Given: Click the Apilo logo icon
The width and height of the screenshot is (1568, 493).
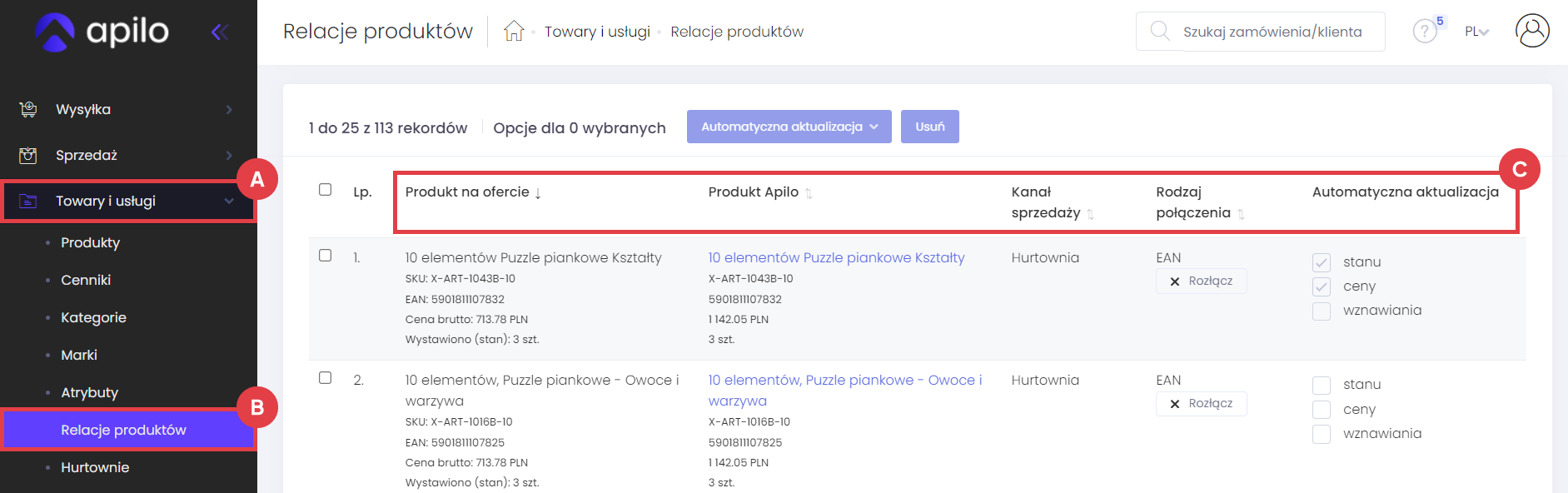Looking at the screenshot, I should [x=55, y=32].
